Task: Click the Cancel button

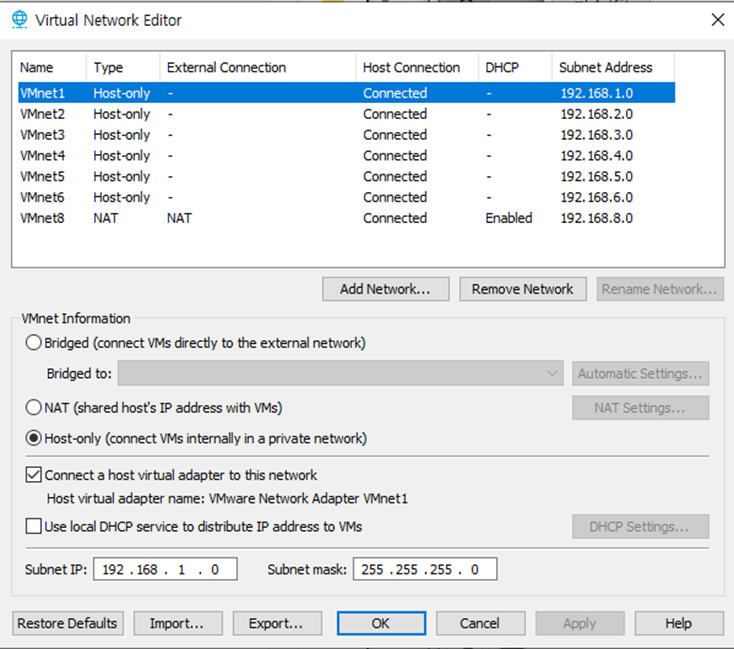Action: tap(481, 623)
